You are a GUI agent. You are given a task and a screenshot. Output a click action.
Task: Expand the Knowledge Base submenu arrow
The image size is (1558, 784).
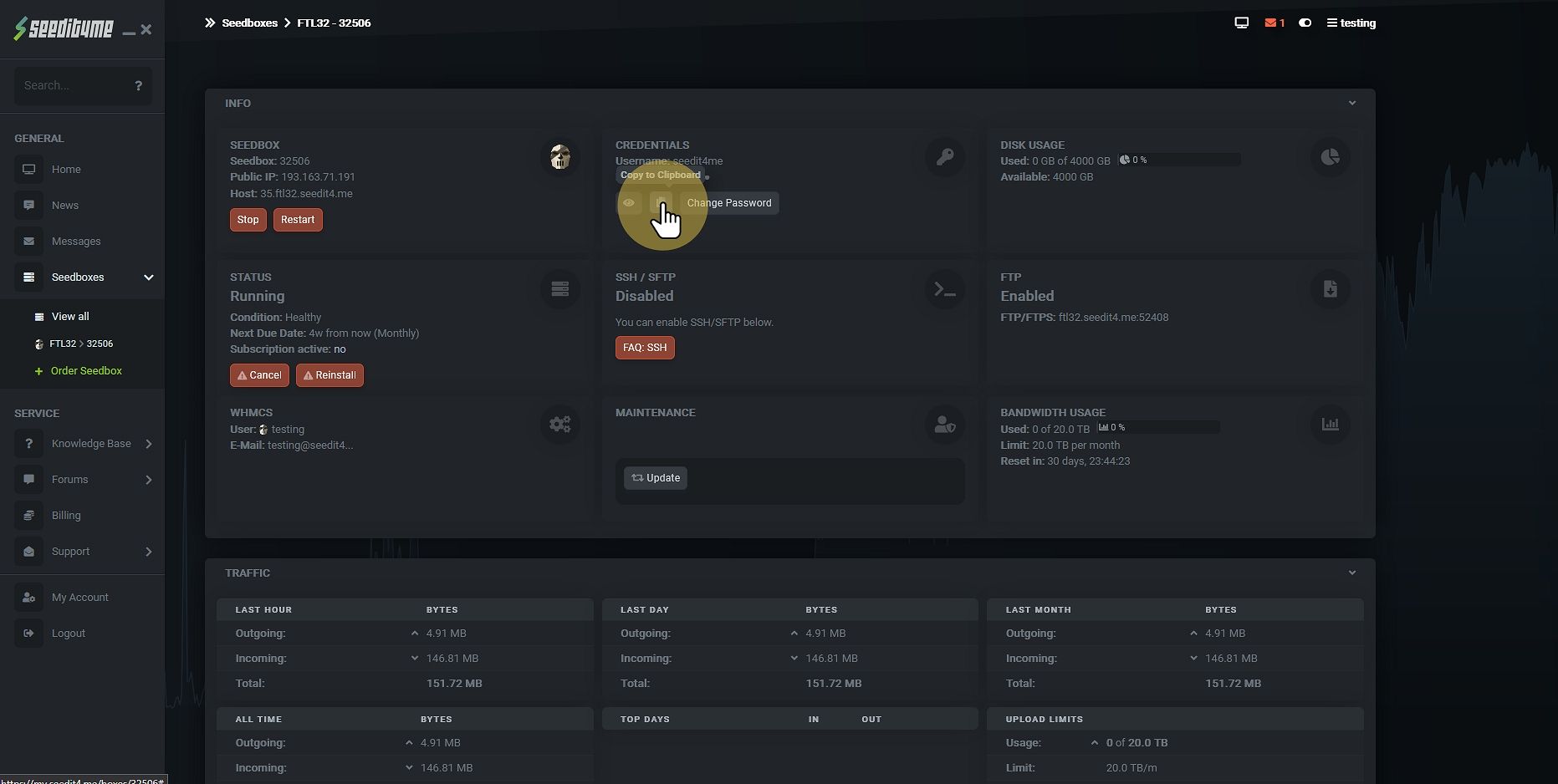(149, 444)
